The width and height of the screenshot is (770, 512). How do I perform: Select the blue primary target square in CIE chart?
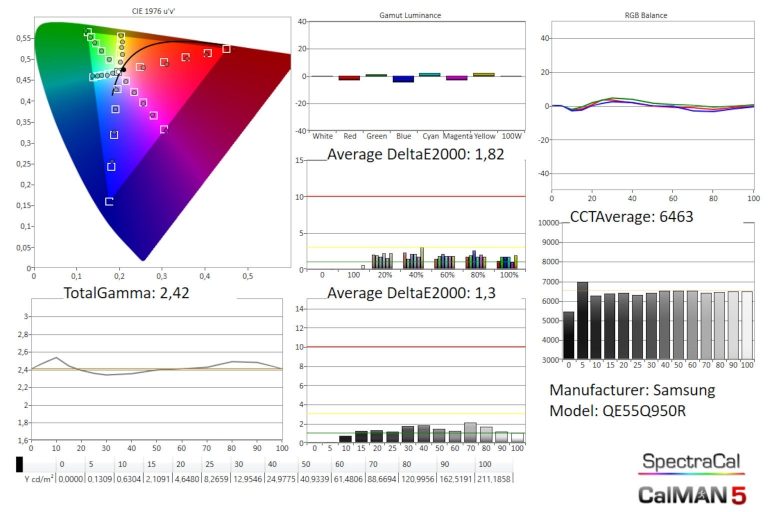click(109, 202)
